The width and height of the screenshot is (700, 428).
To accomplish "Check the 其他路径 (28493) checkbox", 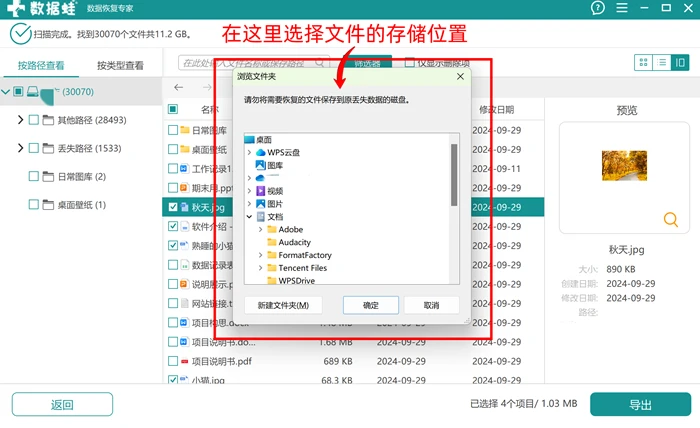I will click(33, 120).
